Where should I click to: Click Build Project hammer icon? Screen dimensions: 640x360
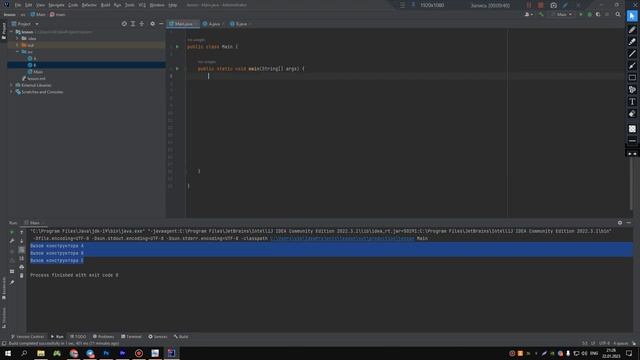(x=541, y=15)
